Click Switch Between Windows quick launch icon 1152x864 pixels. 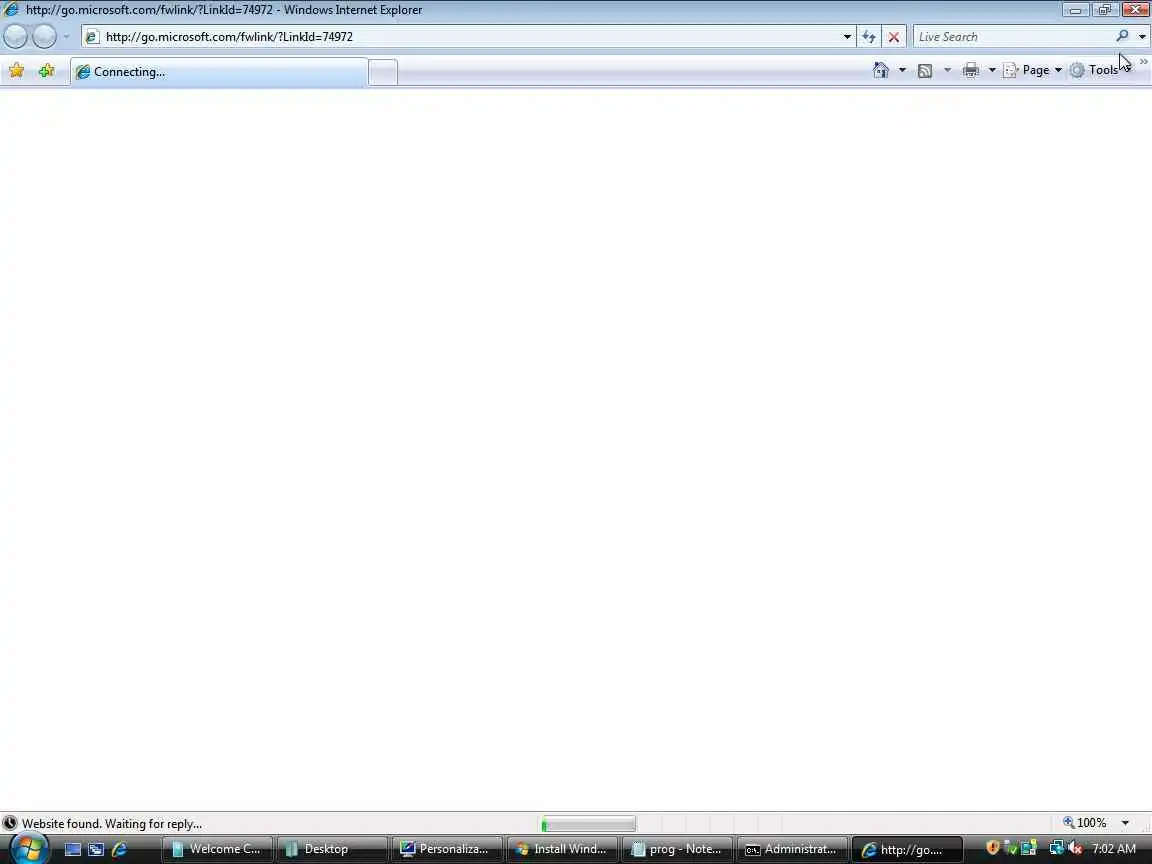(x=96, y=849)
